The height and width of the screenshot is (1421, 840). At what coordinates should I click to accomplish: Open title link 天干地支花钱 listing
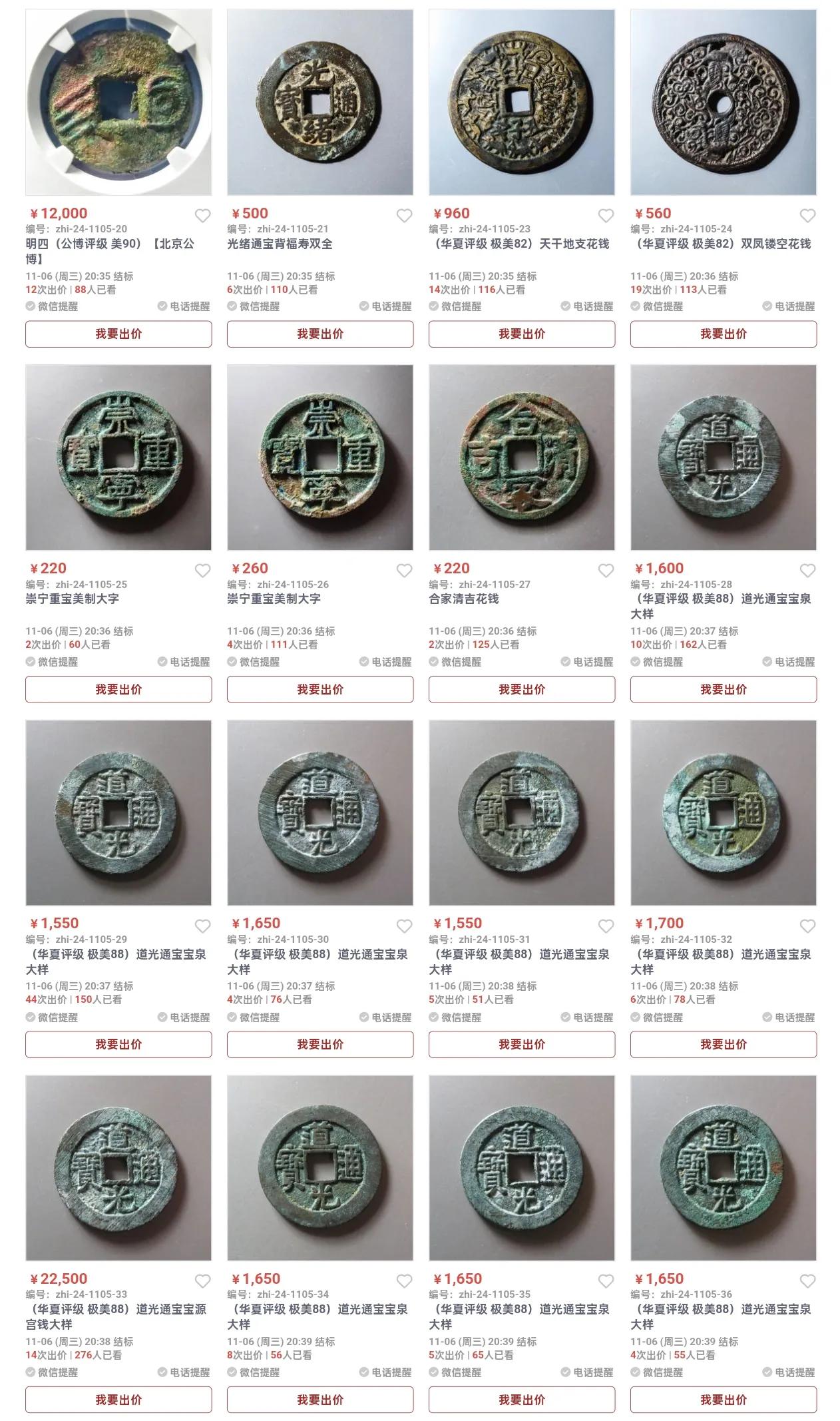click(x=519, y=244)
